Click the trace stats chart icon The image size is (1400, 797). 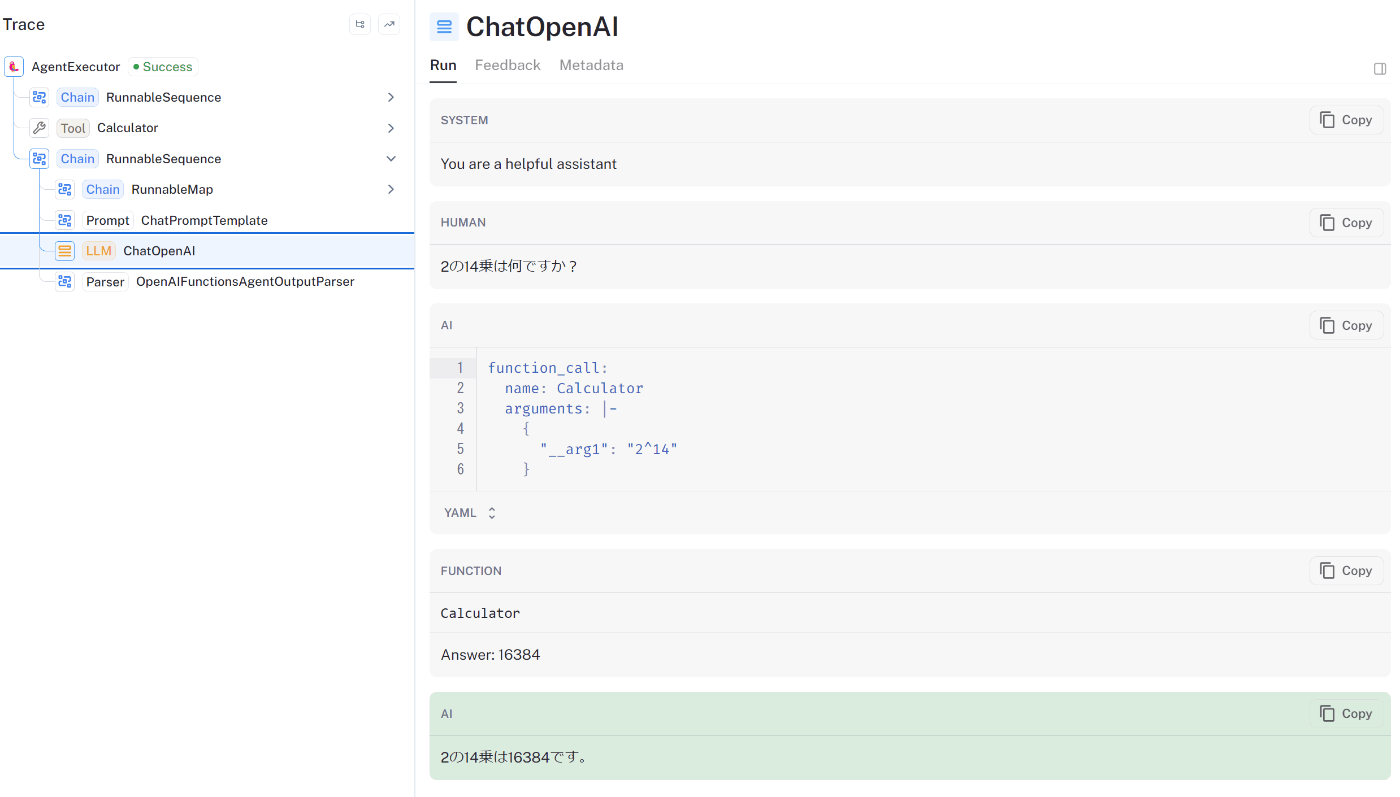[x=389, y=24]
